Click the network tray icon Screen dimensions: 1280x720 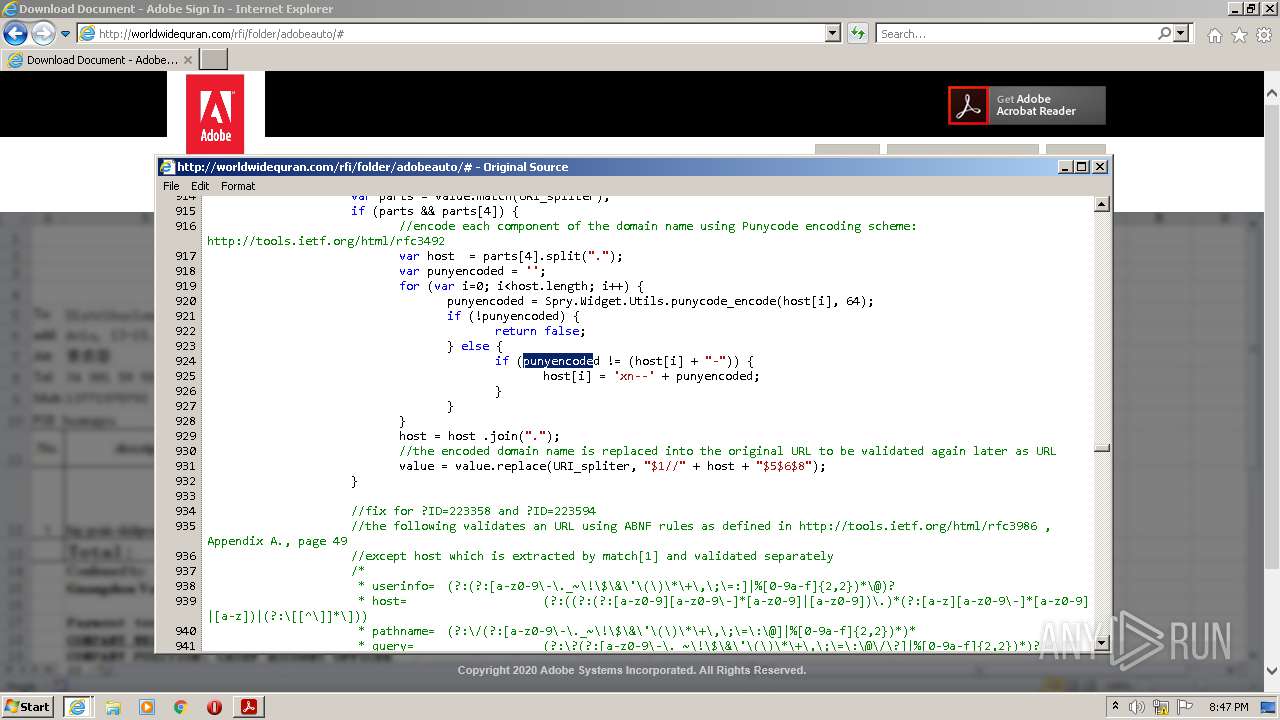pos(1162,706)
